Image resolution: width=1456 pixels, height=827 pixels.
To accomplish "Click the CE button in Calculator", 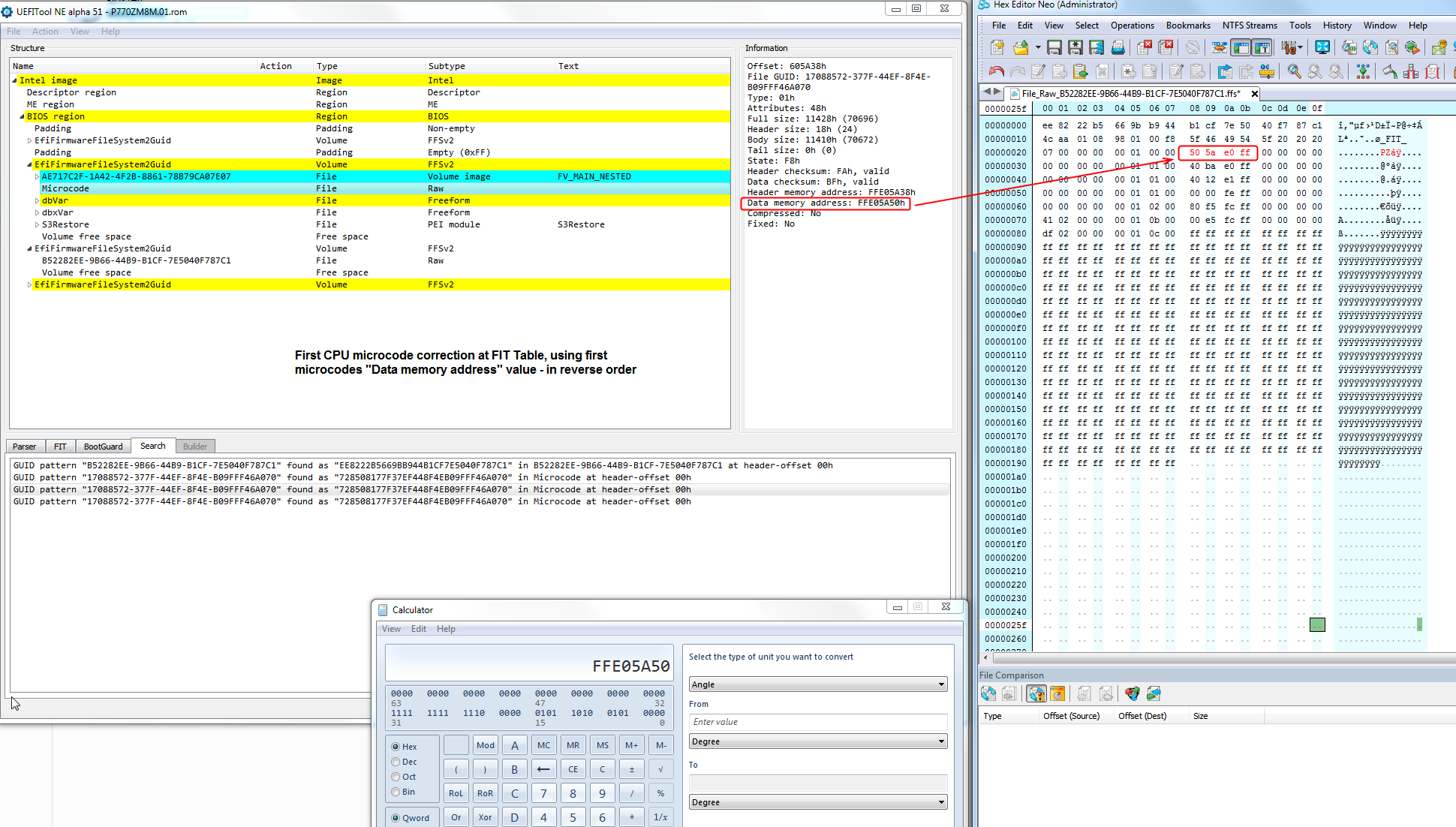I will point(573,769).
